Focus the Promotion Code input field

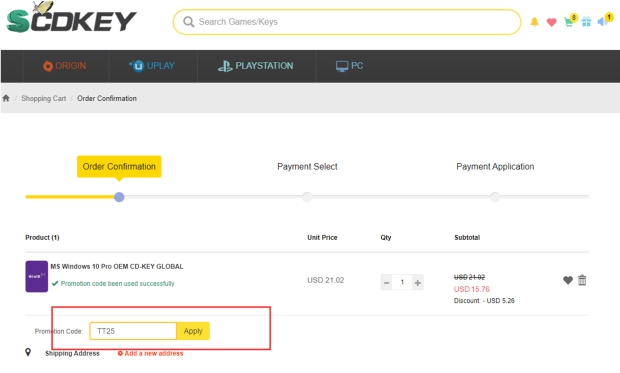click(133, 331)
